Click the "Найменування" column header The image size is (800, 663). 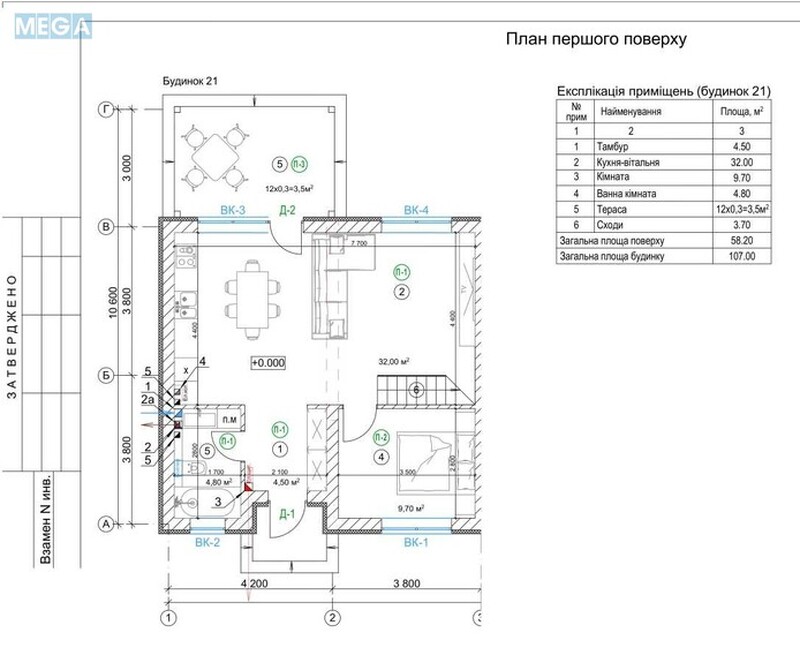[631, 112]
